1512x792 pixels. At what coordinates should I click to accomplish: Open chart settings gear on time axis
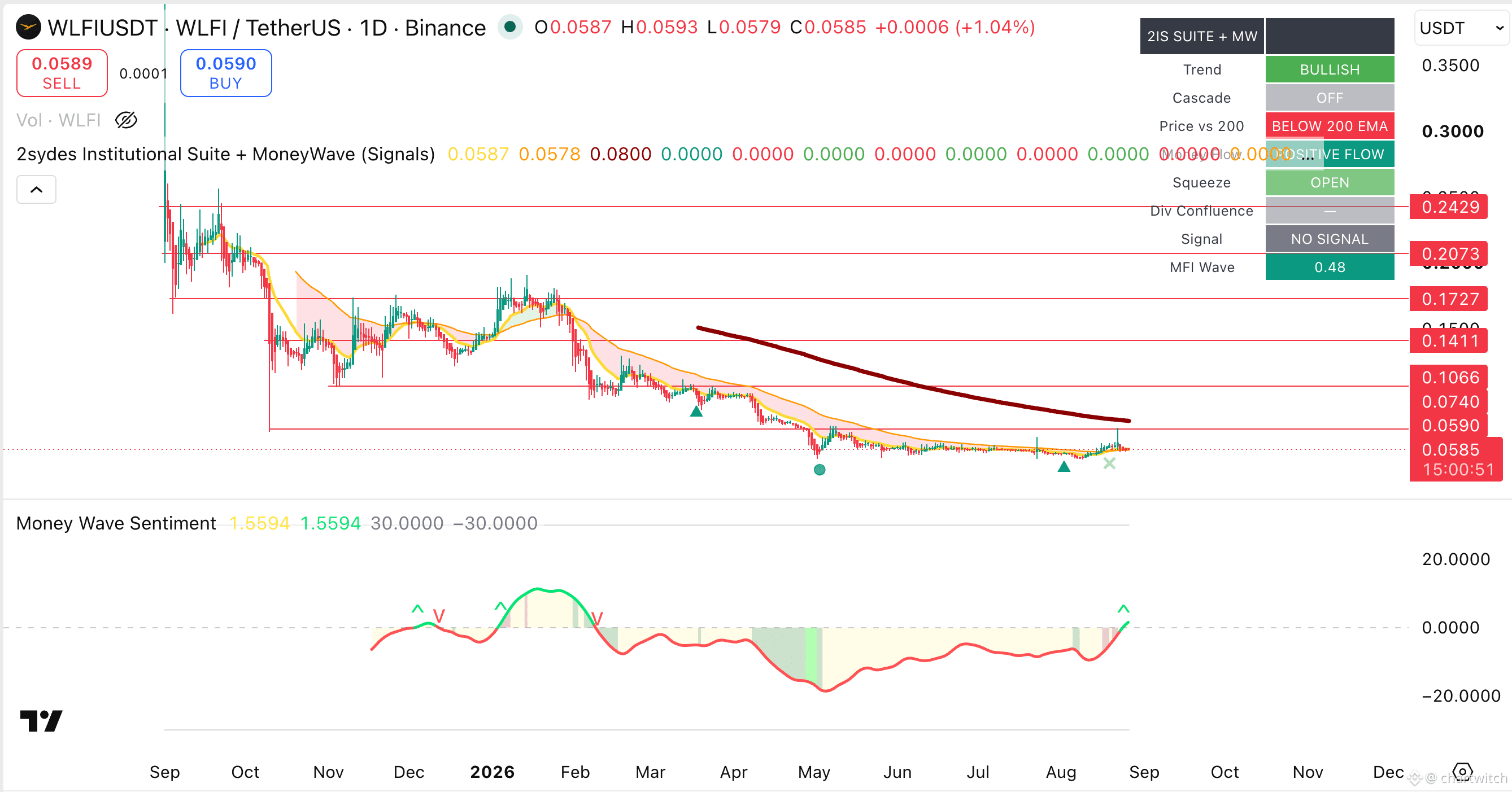[x=1462, y=771]
